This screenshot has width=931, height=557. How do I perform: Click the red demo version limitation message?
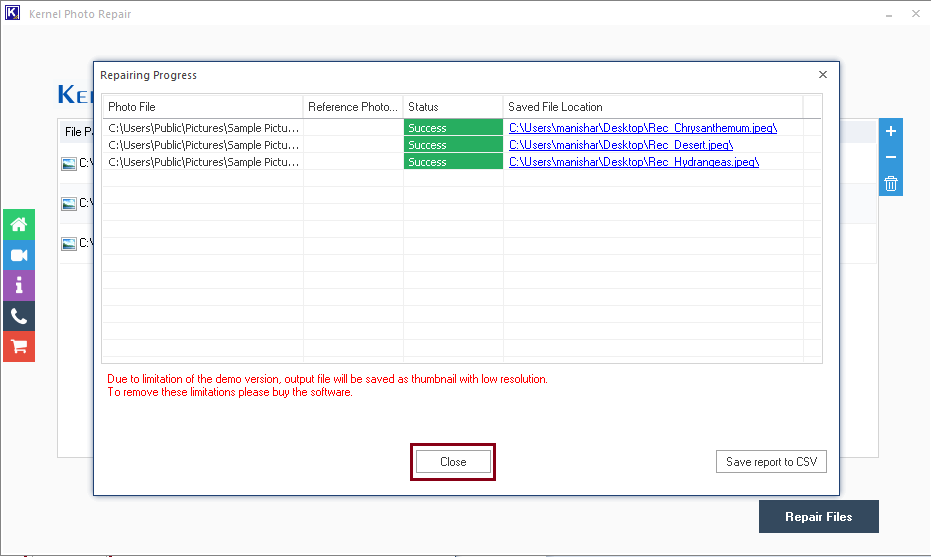click(x=327, y=385)
